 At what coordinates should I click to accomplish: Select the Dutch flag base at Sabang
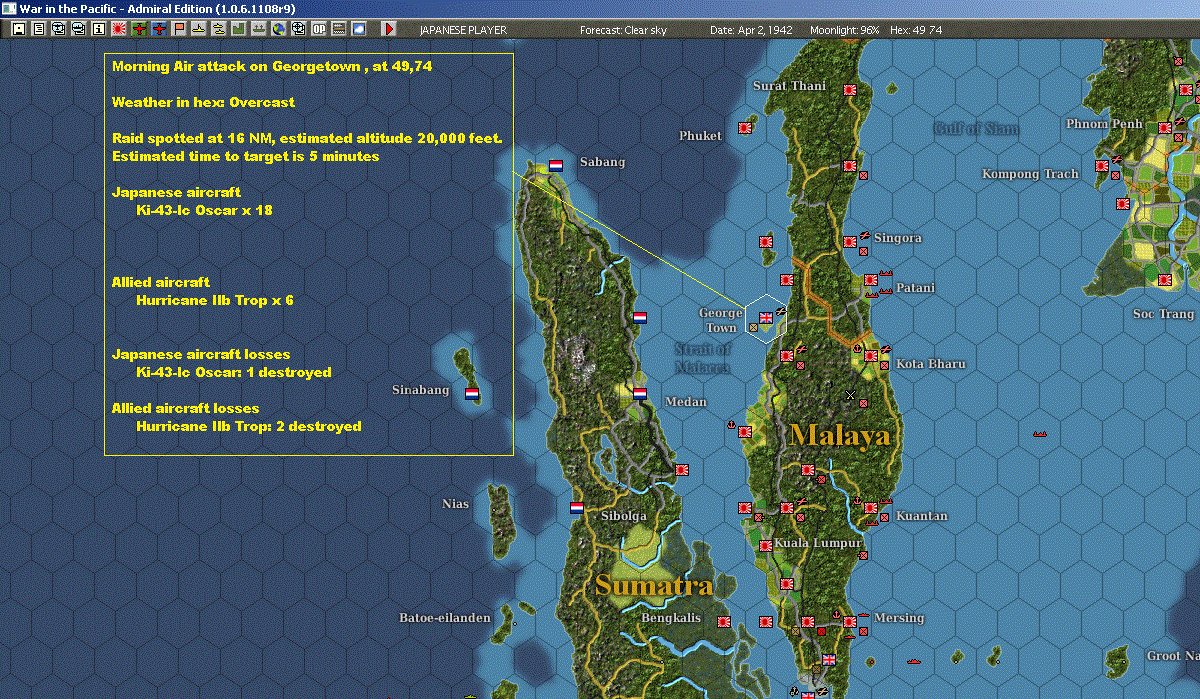(556, 165)
